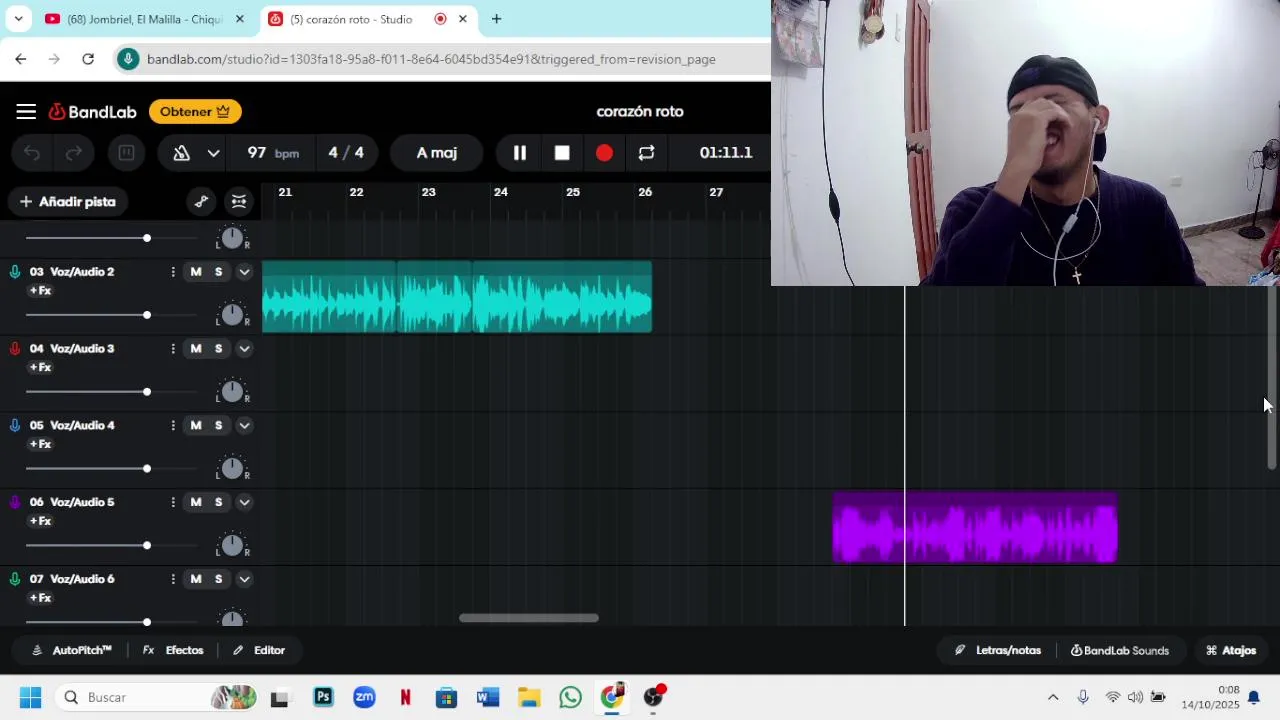Toggle loop cycle mode
Screen dimensions: 1280x720
click(646, 153)
